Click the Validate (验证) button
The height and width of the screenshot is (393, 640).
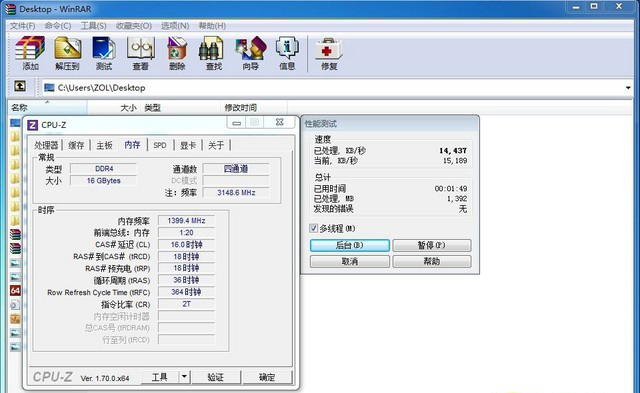pyautogui.click(x=216, y=377)
